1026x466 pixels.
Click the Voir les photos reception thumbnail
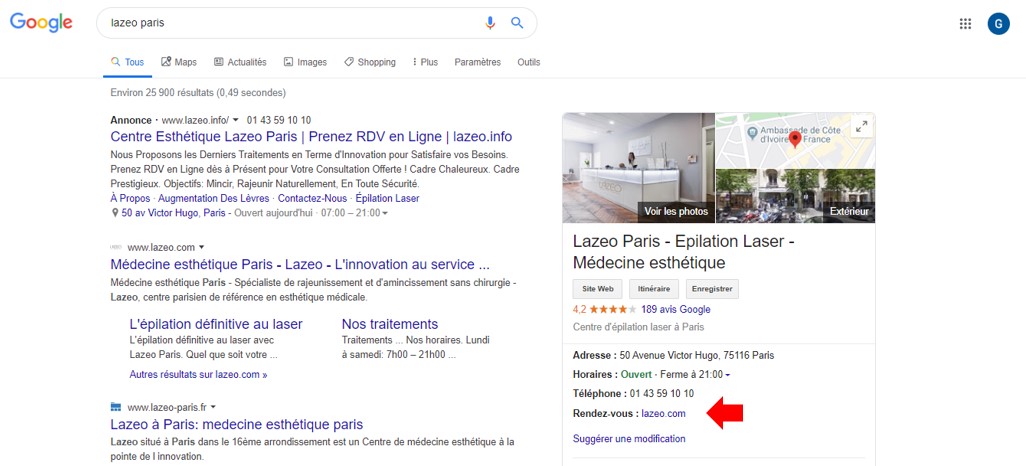(639, 168)
